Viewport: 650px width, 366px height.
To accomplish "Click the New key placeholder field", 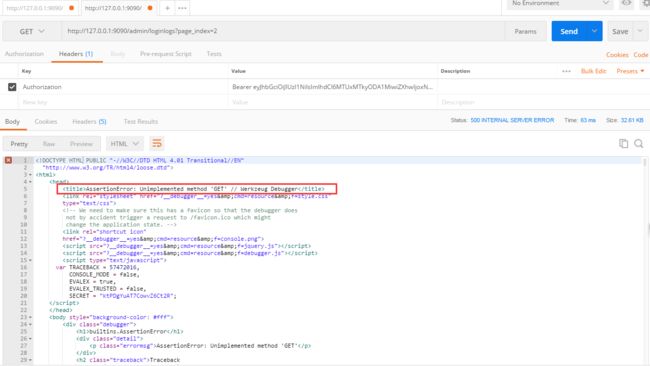I will pos(124,102).
